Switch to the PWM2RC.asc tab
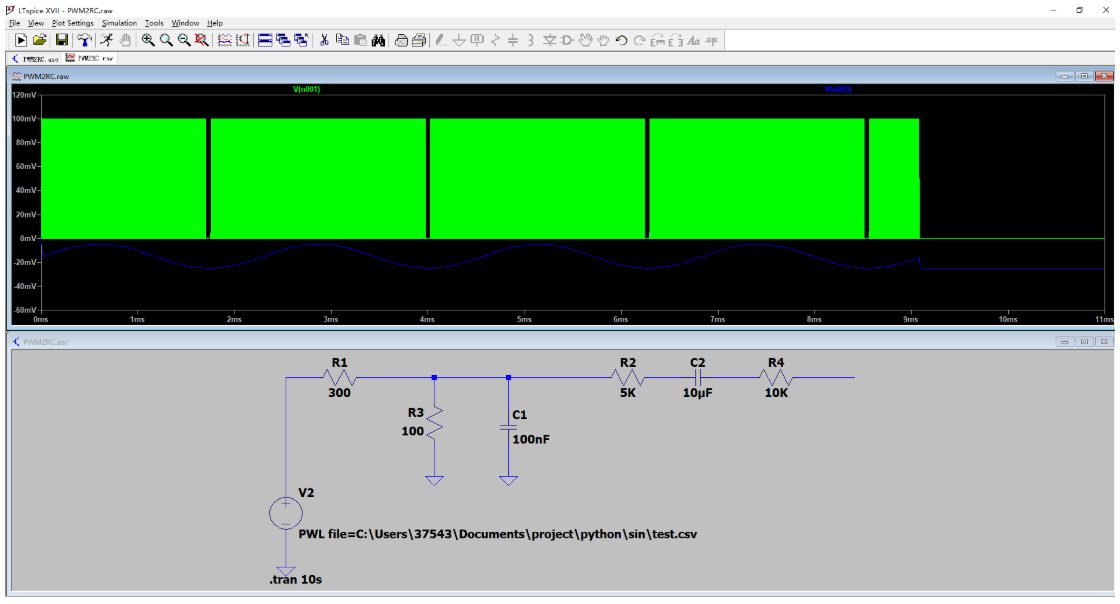This screenshot has width=1120, height=604. tap(35, 58)
